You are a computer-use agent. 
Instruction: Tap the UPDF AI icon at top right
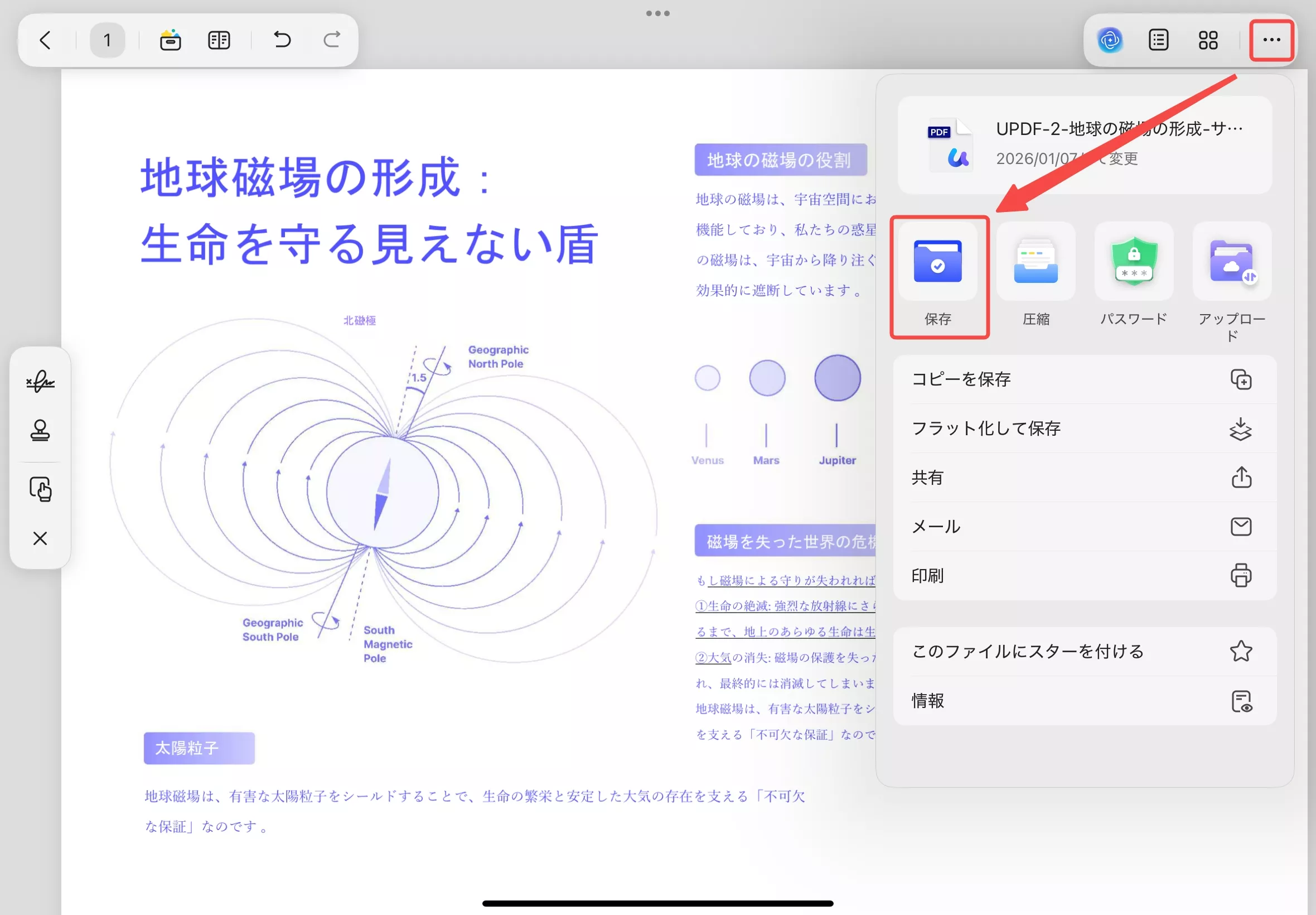pyautogui.click(x=1110, y=40)
